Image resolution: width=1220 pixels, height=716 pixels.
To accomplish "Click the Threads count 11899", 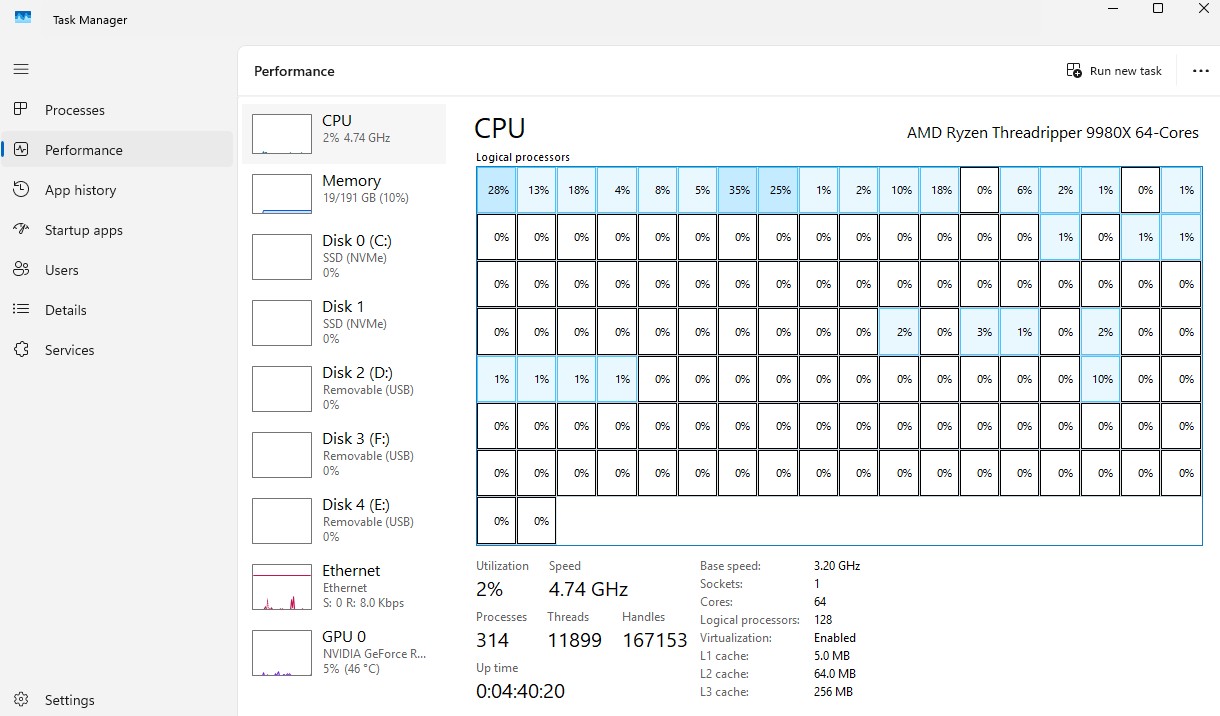I will point(574,640).
